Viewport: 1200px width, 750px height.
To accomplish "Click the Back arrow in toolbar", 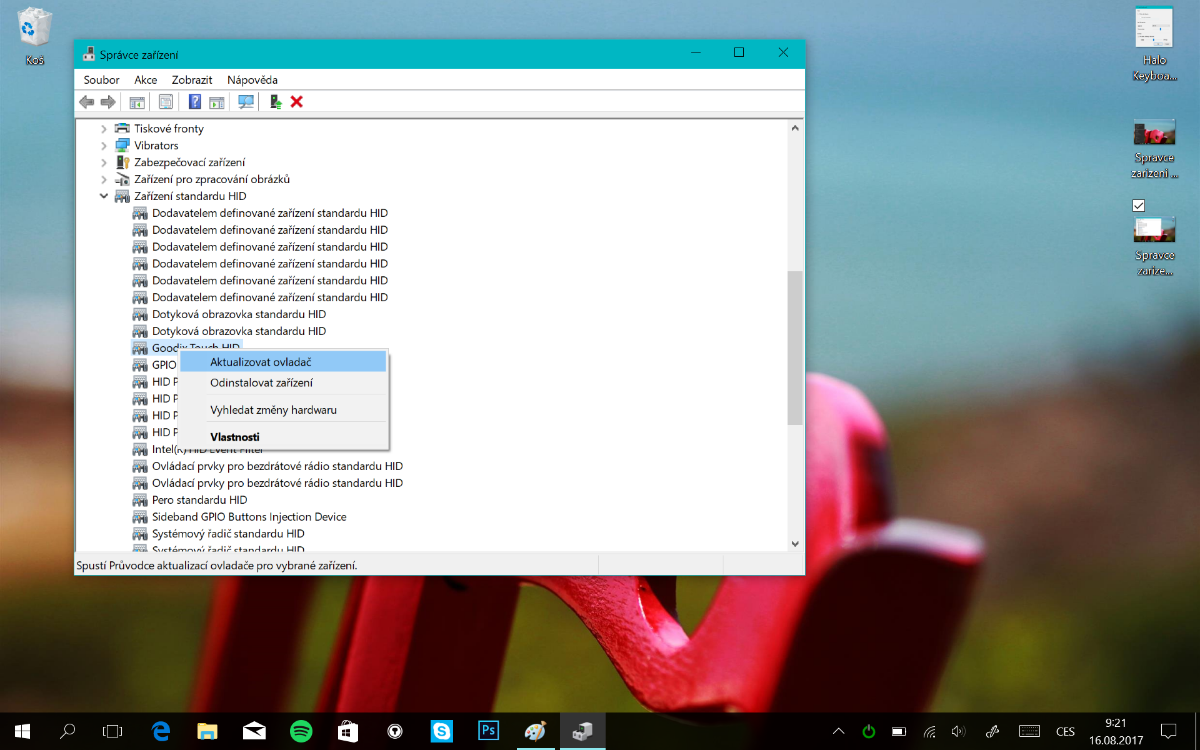I will [x=87, y=102].
